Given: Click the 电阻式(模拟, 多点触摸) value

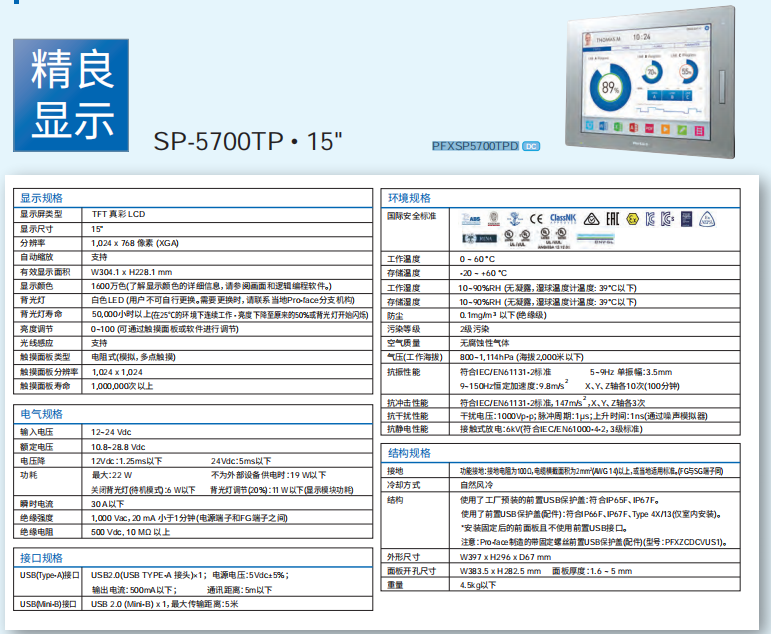Looking at the screenshot, I should click(133, 357).
